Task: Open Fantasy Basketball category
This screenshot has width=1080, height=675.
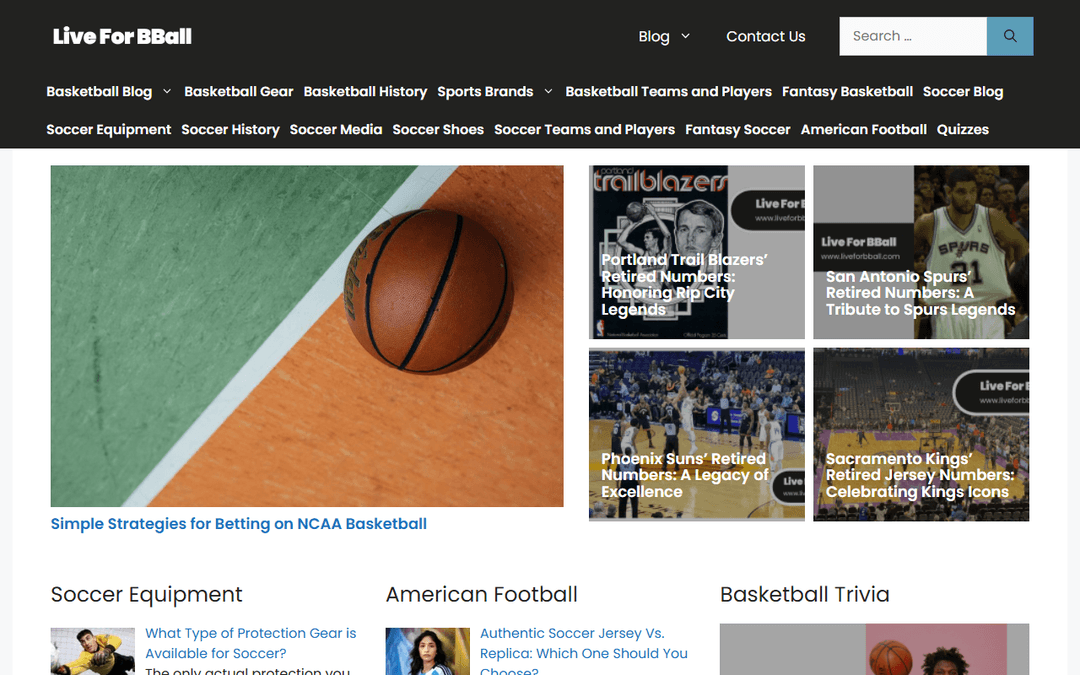Action: pyautogui.click(x=847, y=92)
